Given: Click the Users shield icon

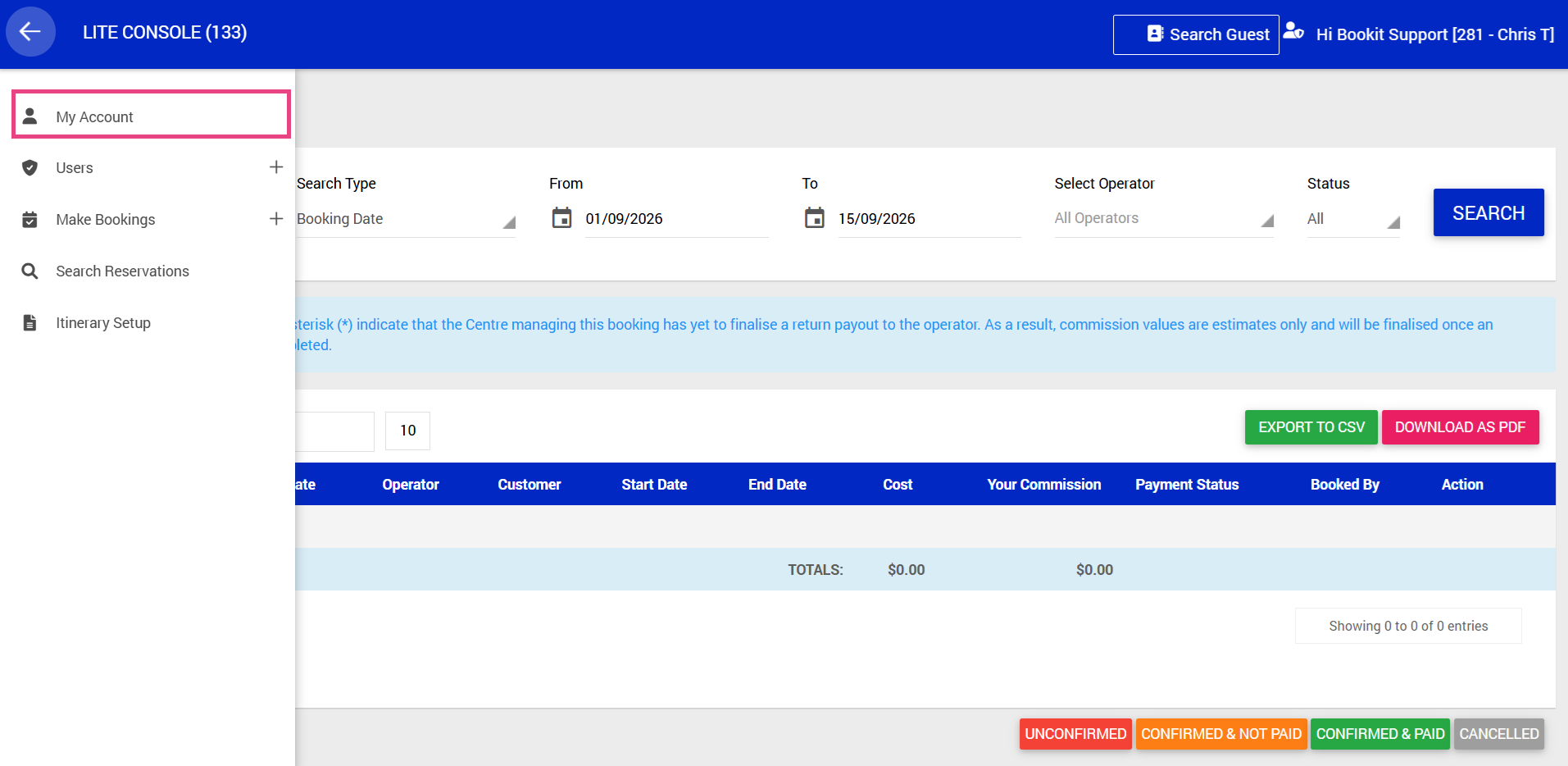Looking at the screenshot, I should (x=30, y=167).
